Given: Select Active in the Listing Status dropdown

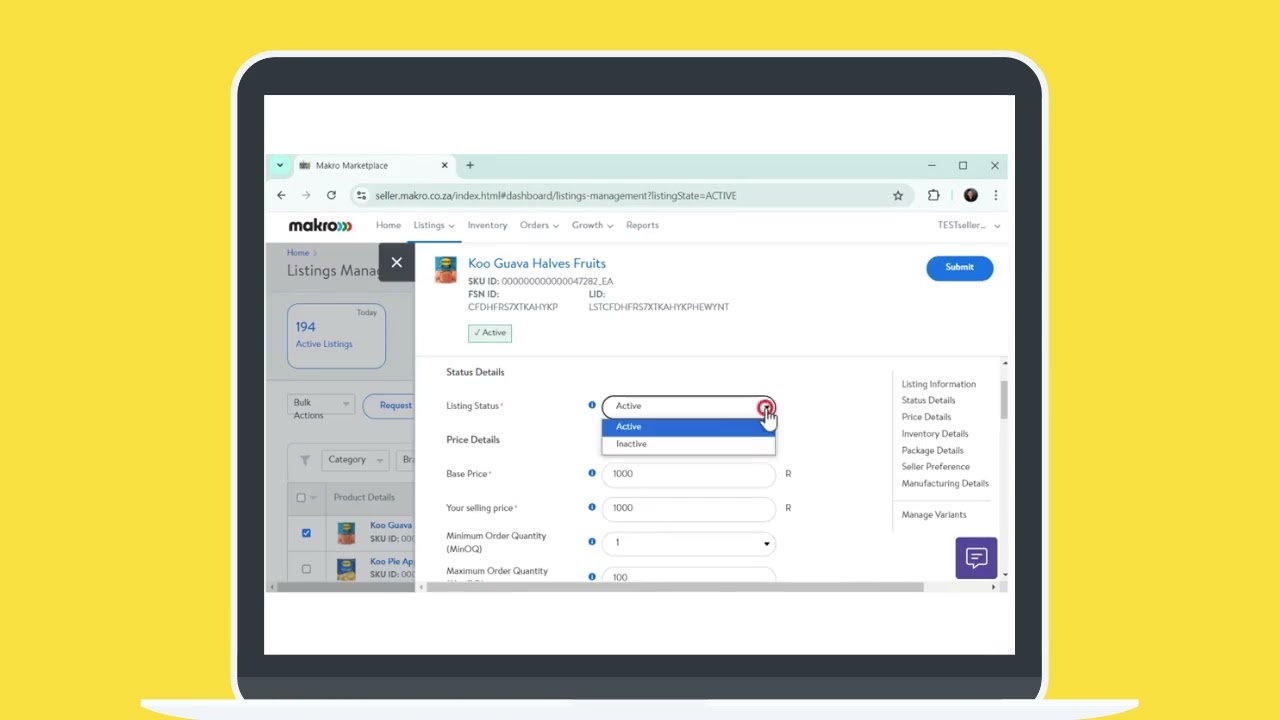Looking at the screenshot, I should 688,427.
